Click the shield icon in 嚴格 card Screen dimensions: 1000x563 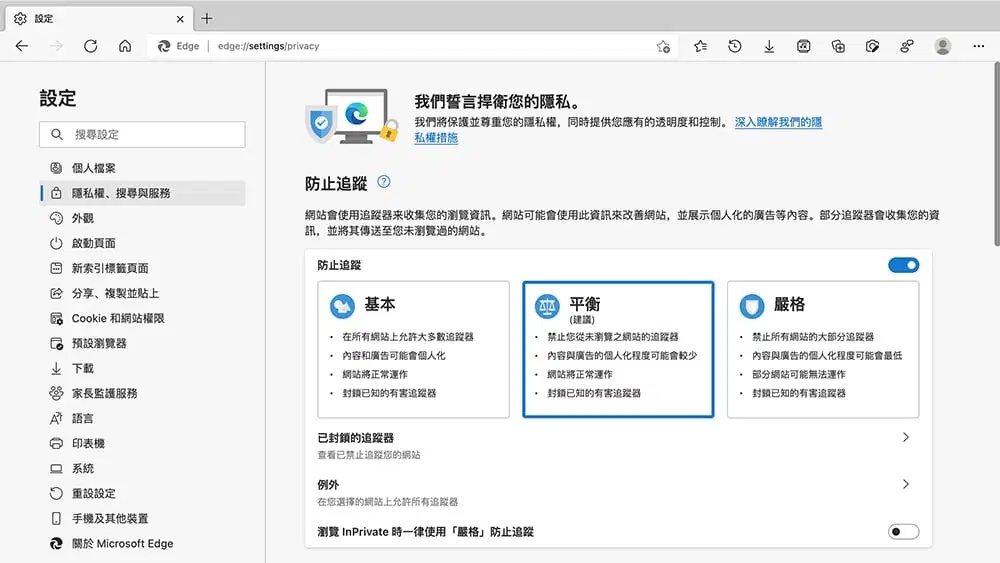click(751, 307)
